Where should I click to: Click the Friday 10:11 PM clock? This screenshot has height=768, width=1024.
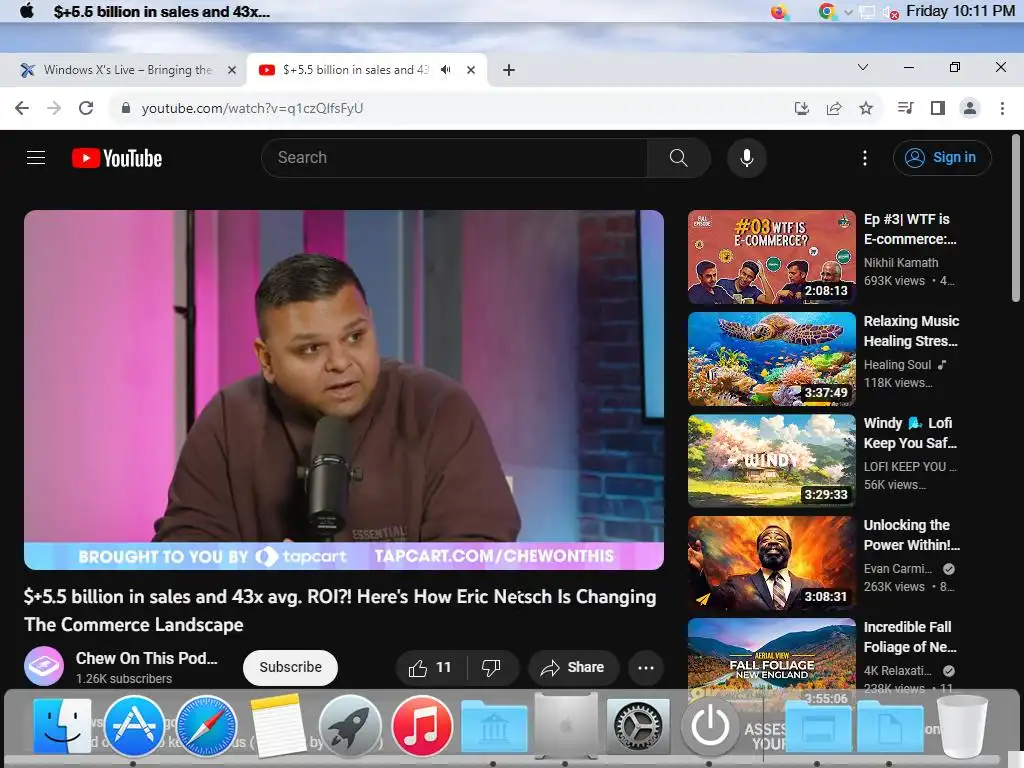[960, 11]
